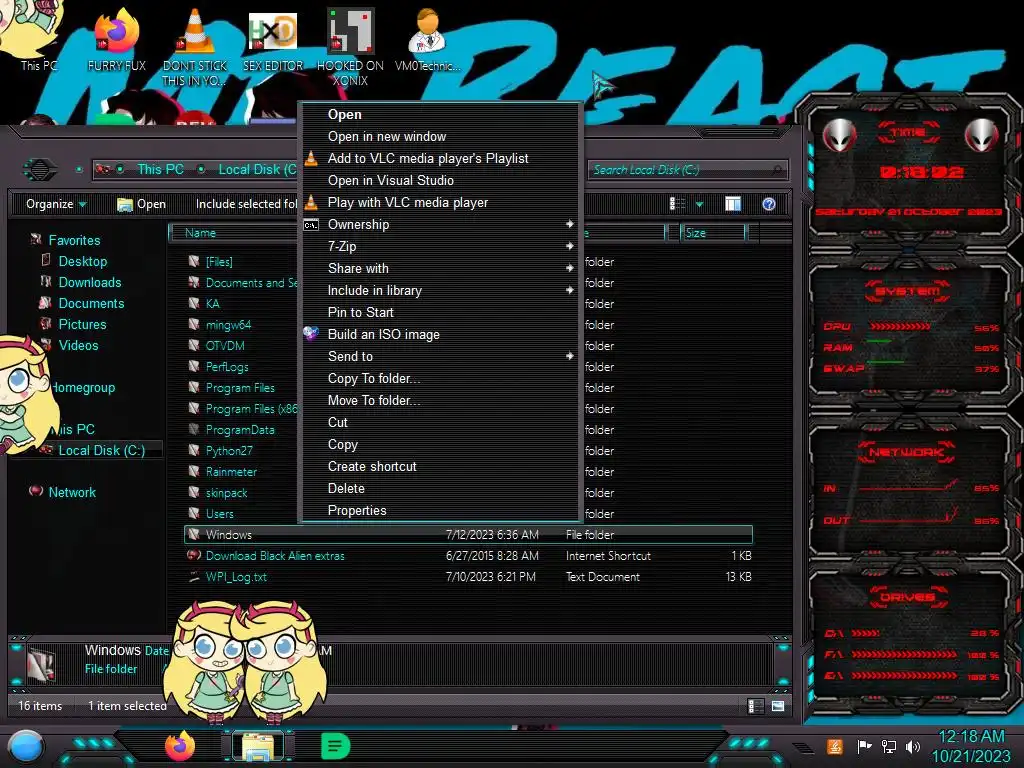Click the breadcrumb arrow before This PC

pos(120,169)
